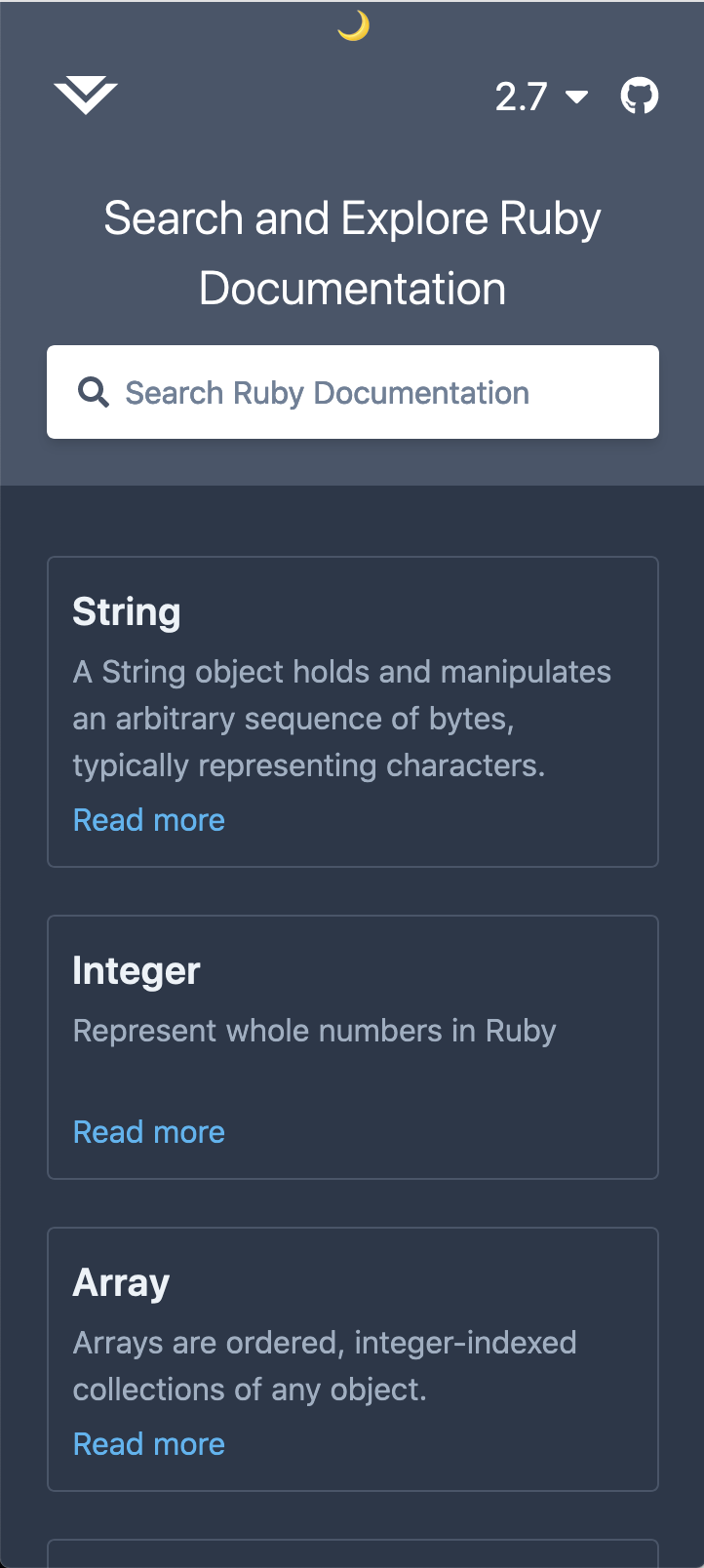Click the site logo in the header
The image size is (704, 1568).
(x=86, y=96)
